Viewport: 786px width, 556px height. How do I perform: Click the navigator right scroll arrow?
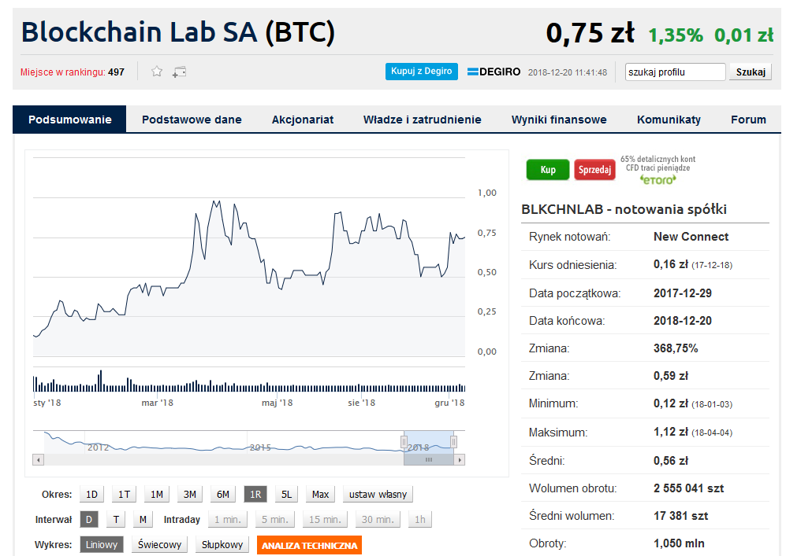pos(460,459)
